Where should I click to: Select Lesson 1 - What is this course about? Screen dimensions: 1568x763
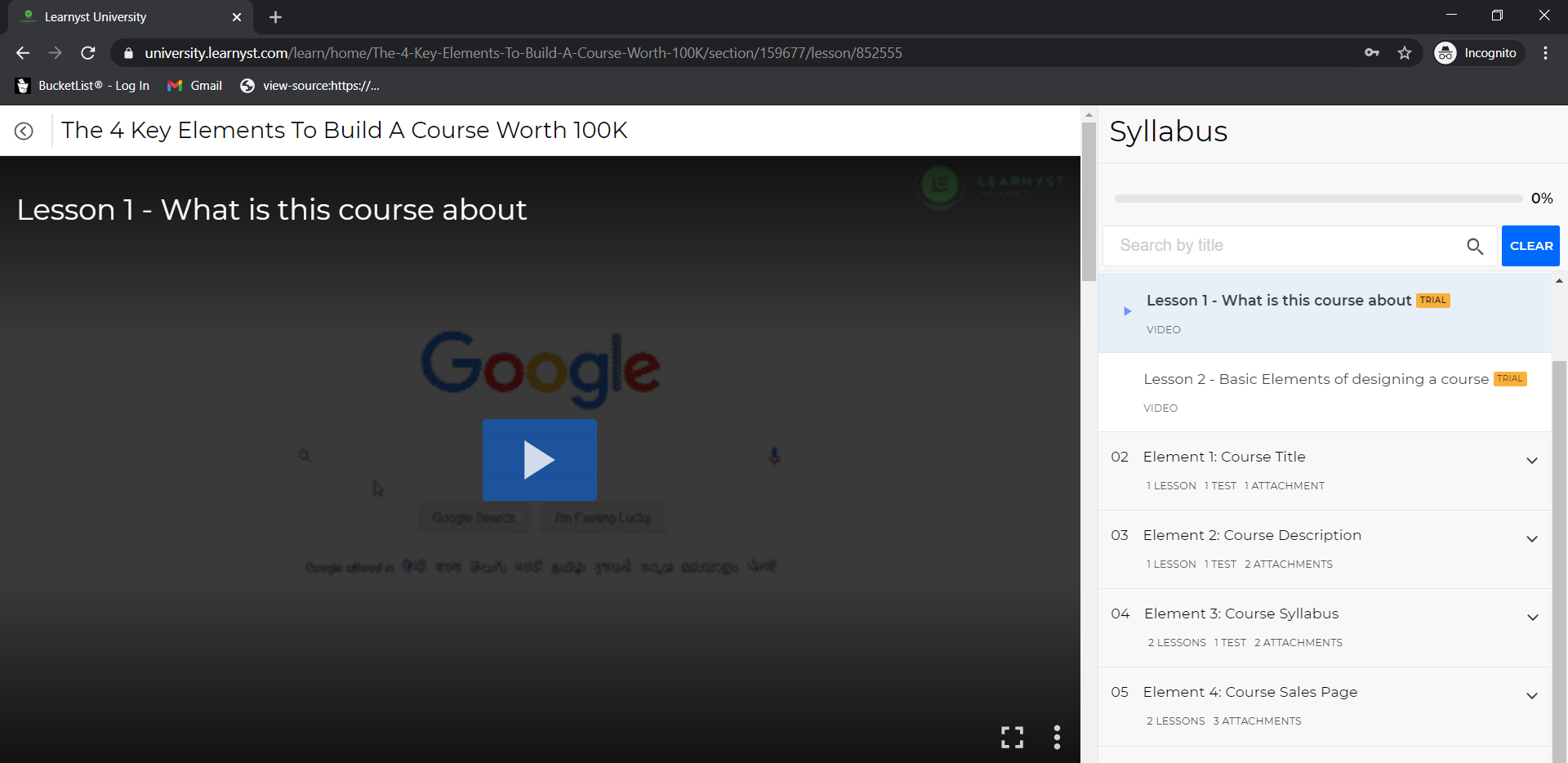pos(1325,314)
